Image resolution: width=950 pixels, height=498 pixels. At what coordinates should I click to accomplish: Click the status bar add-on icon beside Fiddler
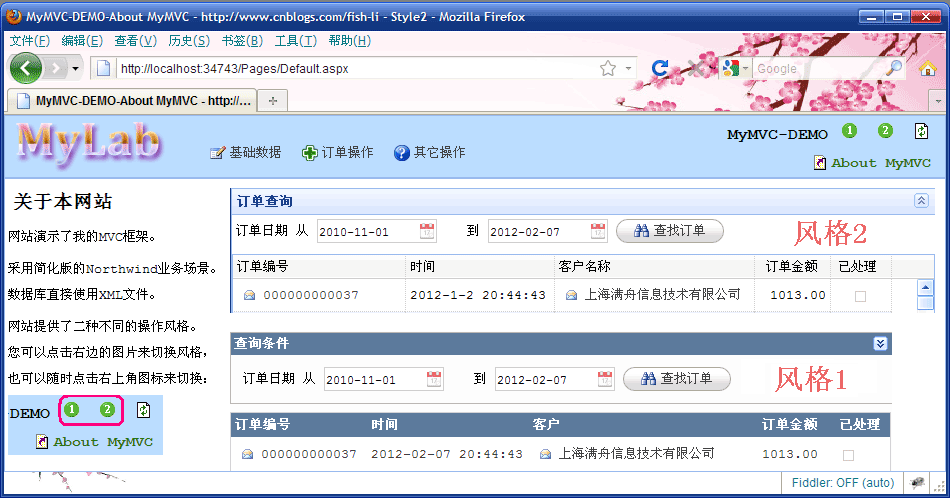(917, 483)
